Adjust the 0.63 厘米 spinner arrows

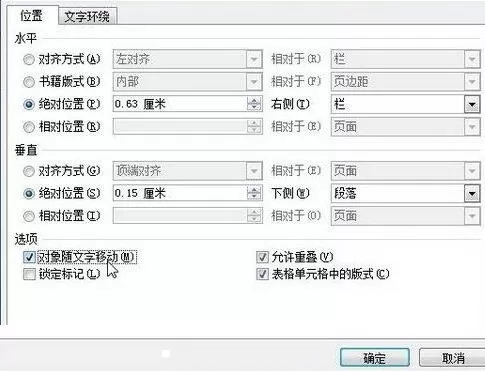[254, 104]
